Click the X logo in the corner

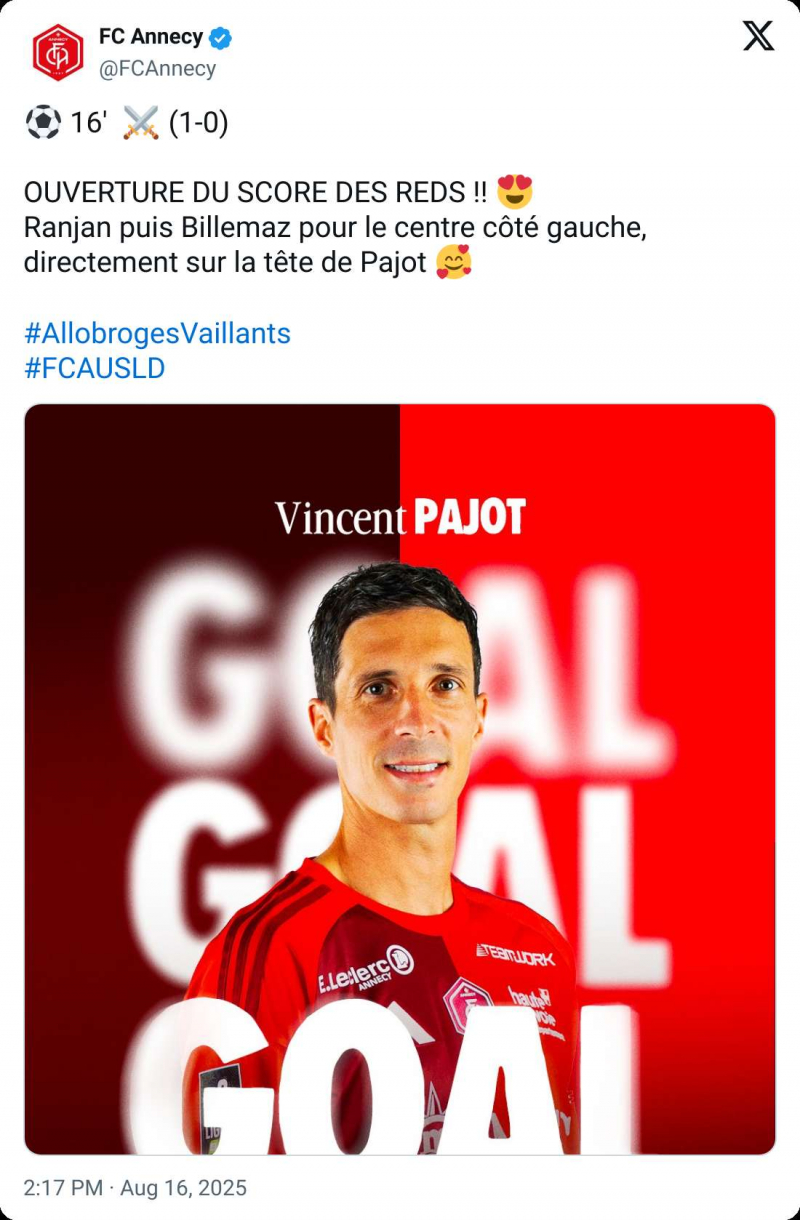pos(758,36)
